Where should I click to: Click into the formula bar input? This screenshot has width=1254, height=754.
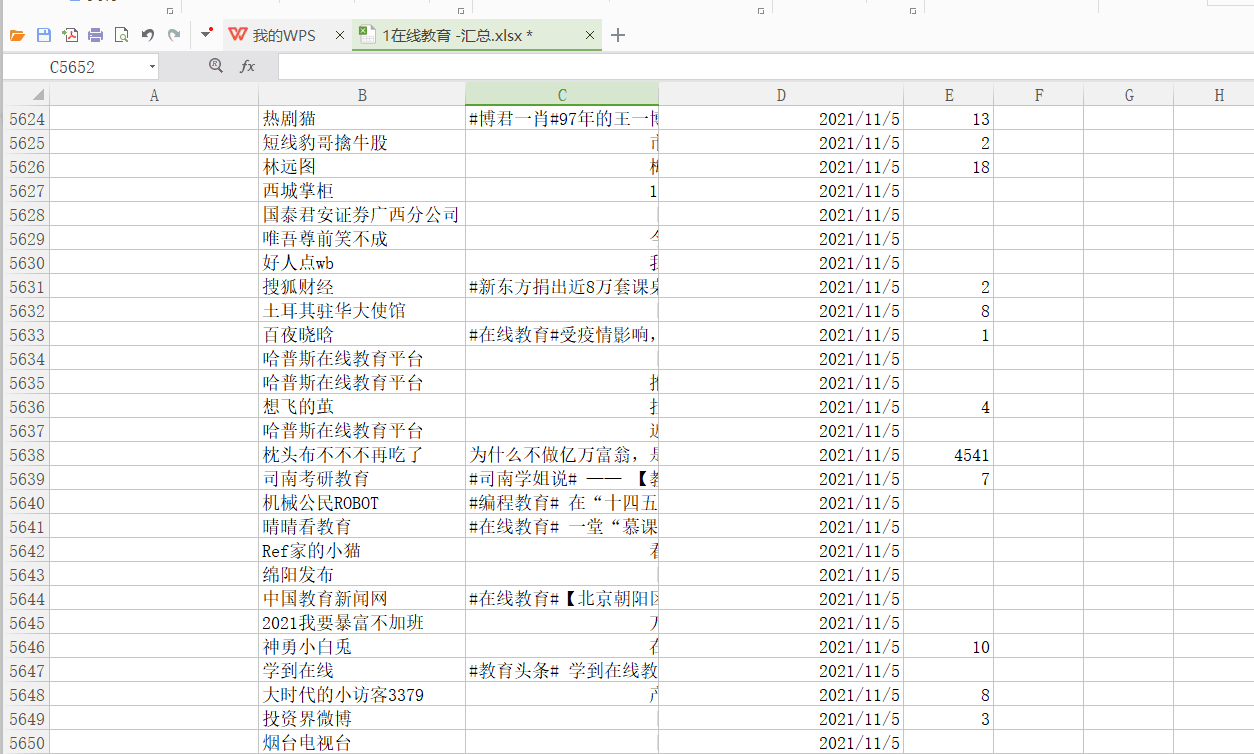point(765,67)
